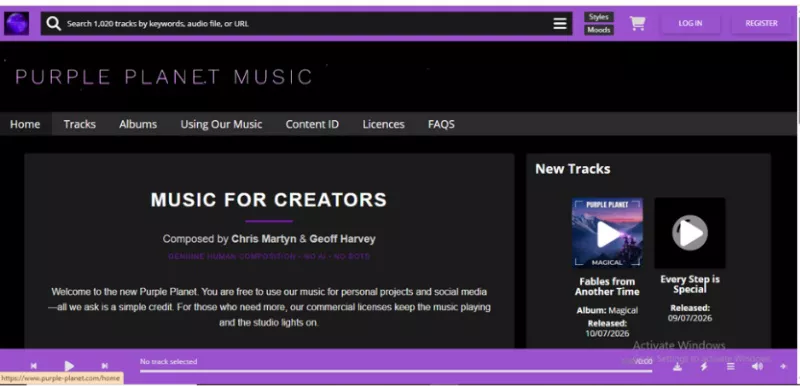Open the Licences page
The height and width of the screenshot is (386, 800).
[x=383, y=124]
